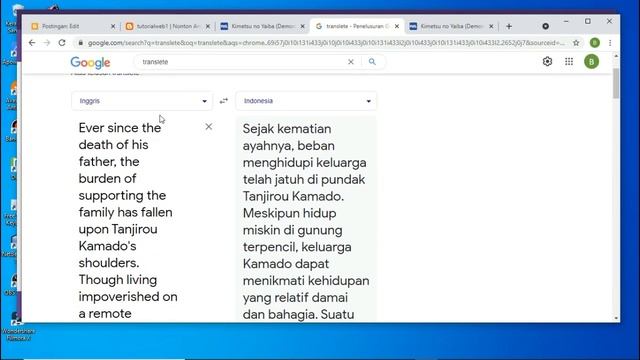
Task: Click the Indonesian translation output
Action: (306, 220)
